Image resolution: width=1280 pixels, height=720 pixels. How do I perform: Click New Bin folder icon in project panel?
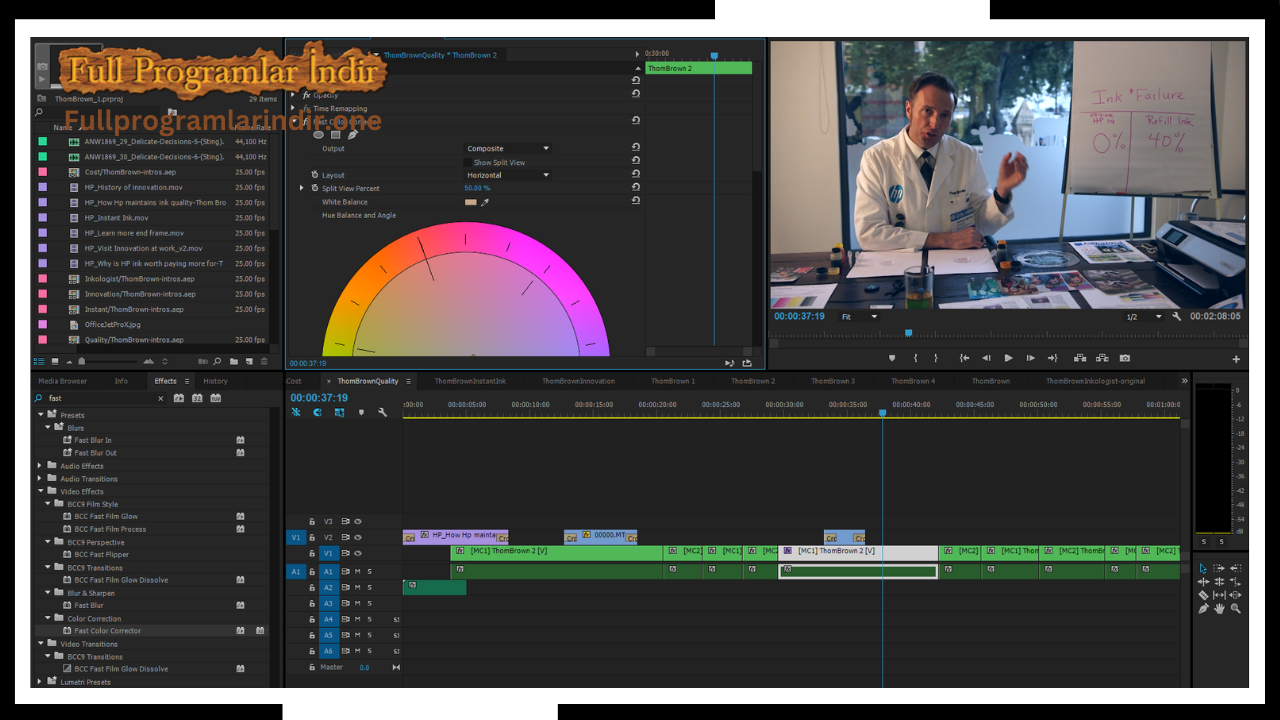point(233,361)
